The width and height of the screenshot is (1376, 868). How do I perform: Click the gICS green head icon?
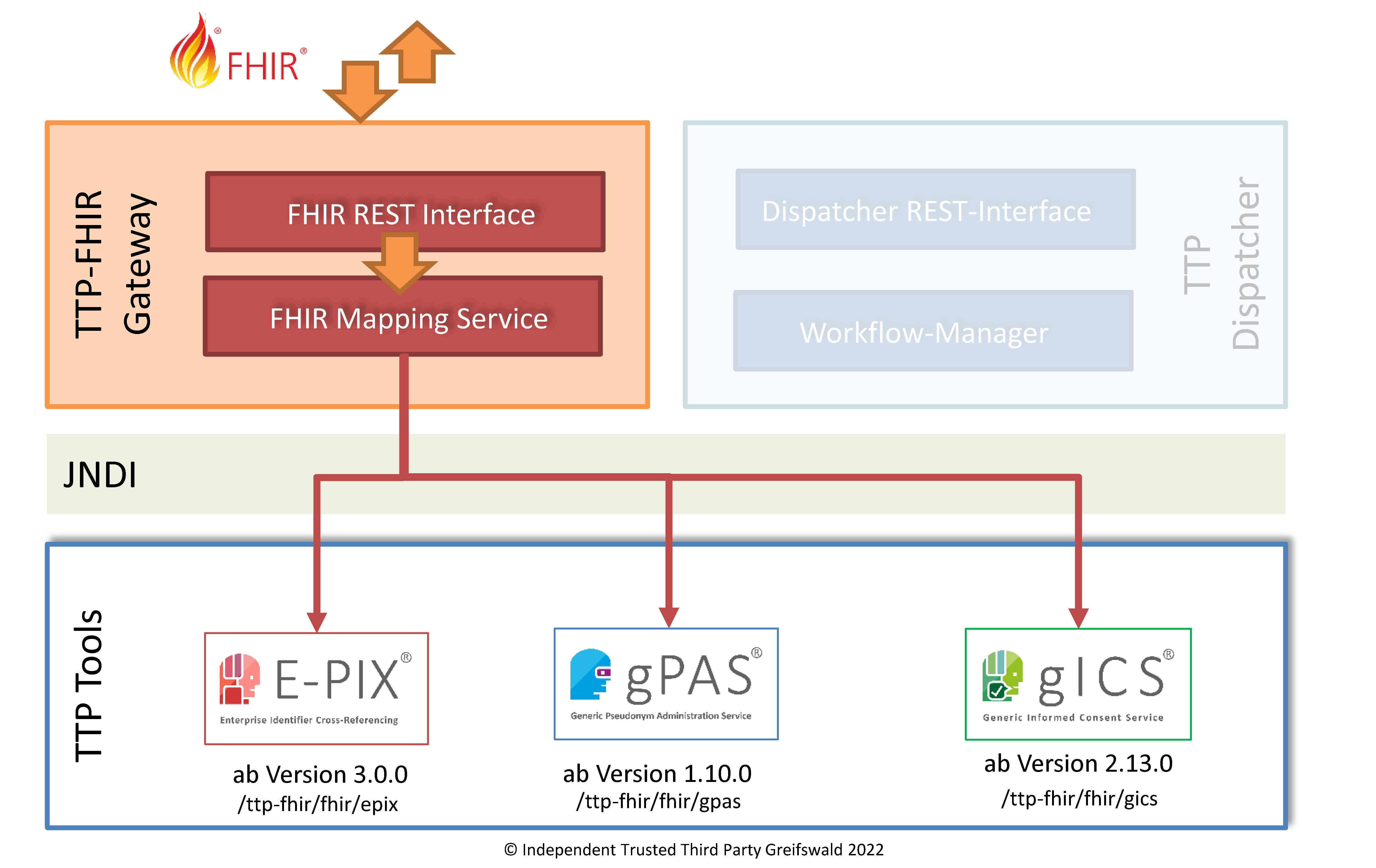1002,676
